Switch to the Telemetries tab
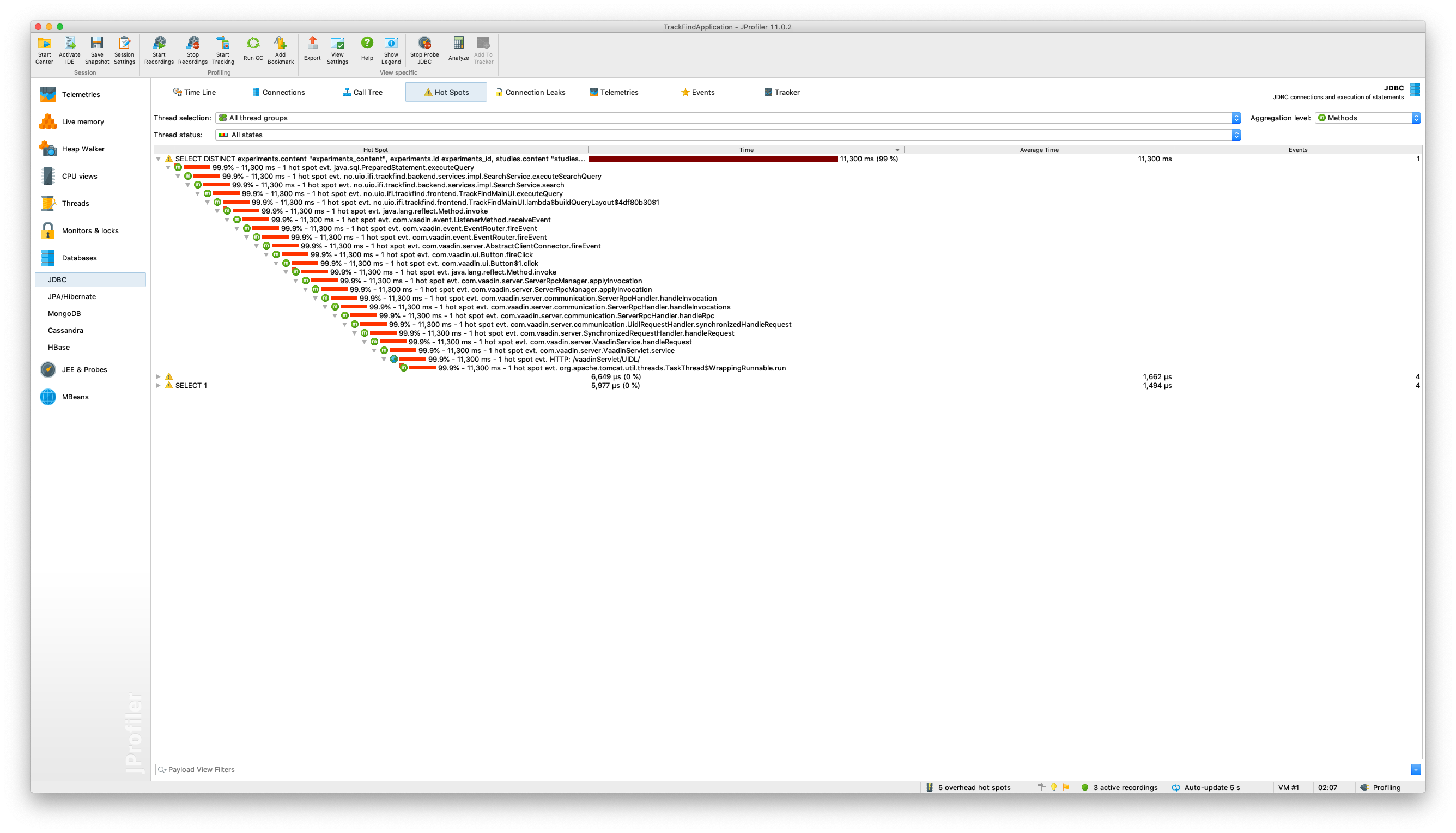 point(614,92)
